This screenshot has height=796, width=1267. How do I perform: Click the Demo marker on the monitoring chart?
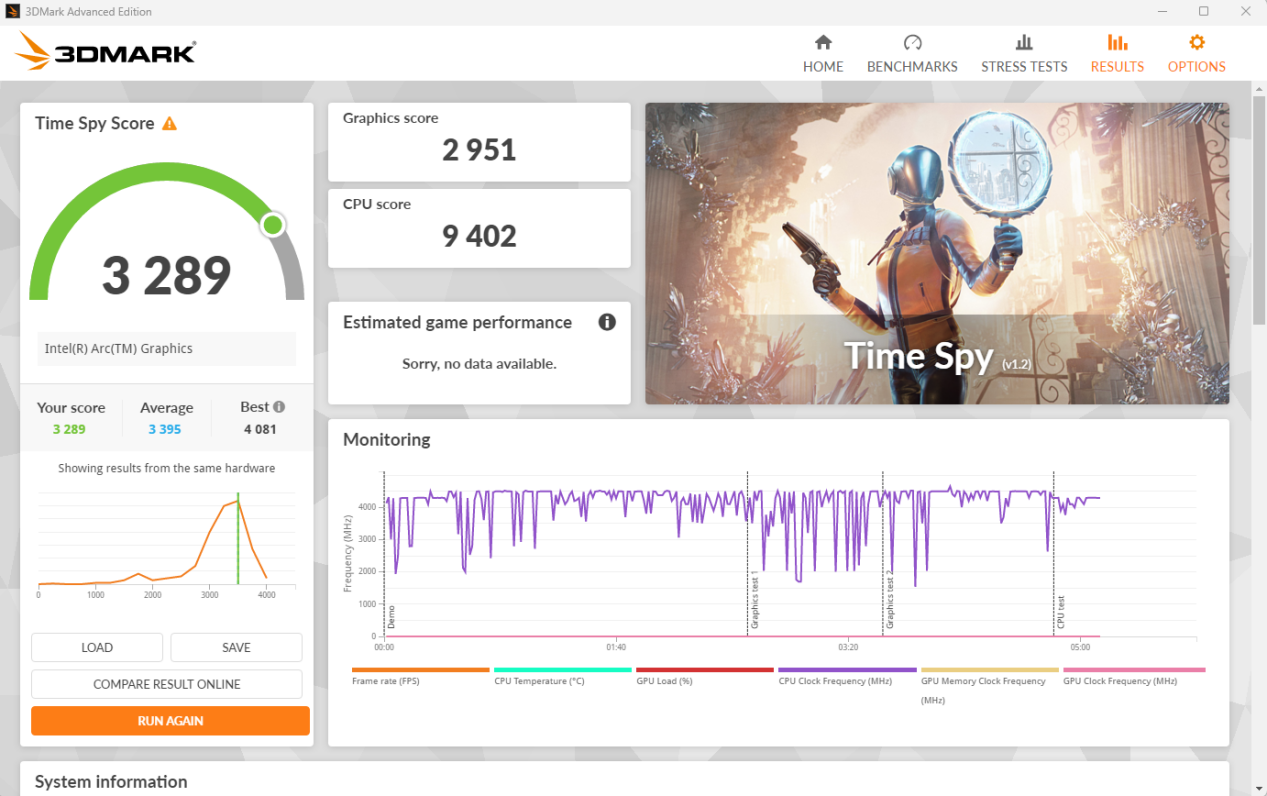pyautogui.click(x=391, y=616)
